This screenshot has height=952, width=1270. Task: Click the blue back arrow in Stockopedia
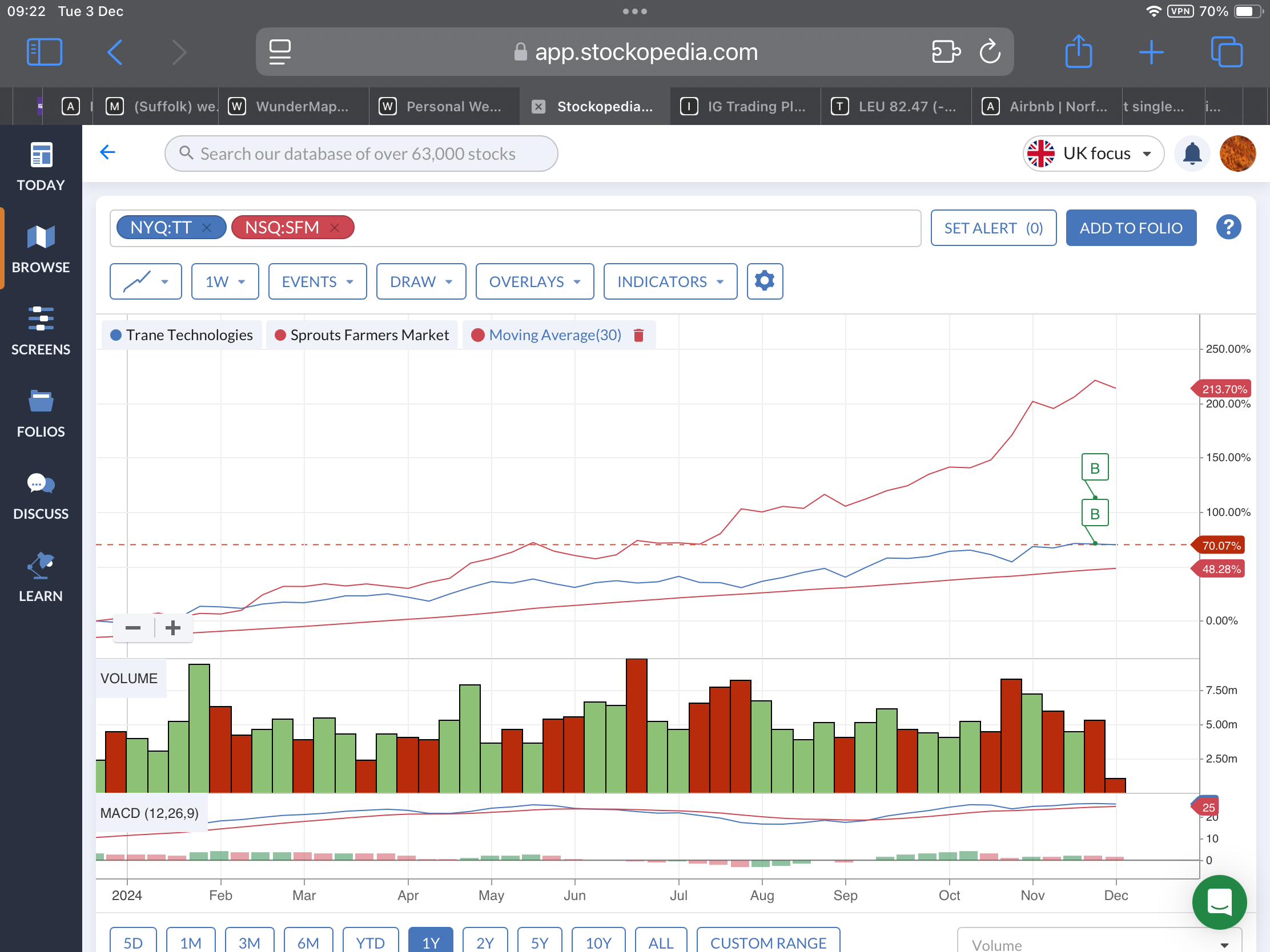point(107,152)
